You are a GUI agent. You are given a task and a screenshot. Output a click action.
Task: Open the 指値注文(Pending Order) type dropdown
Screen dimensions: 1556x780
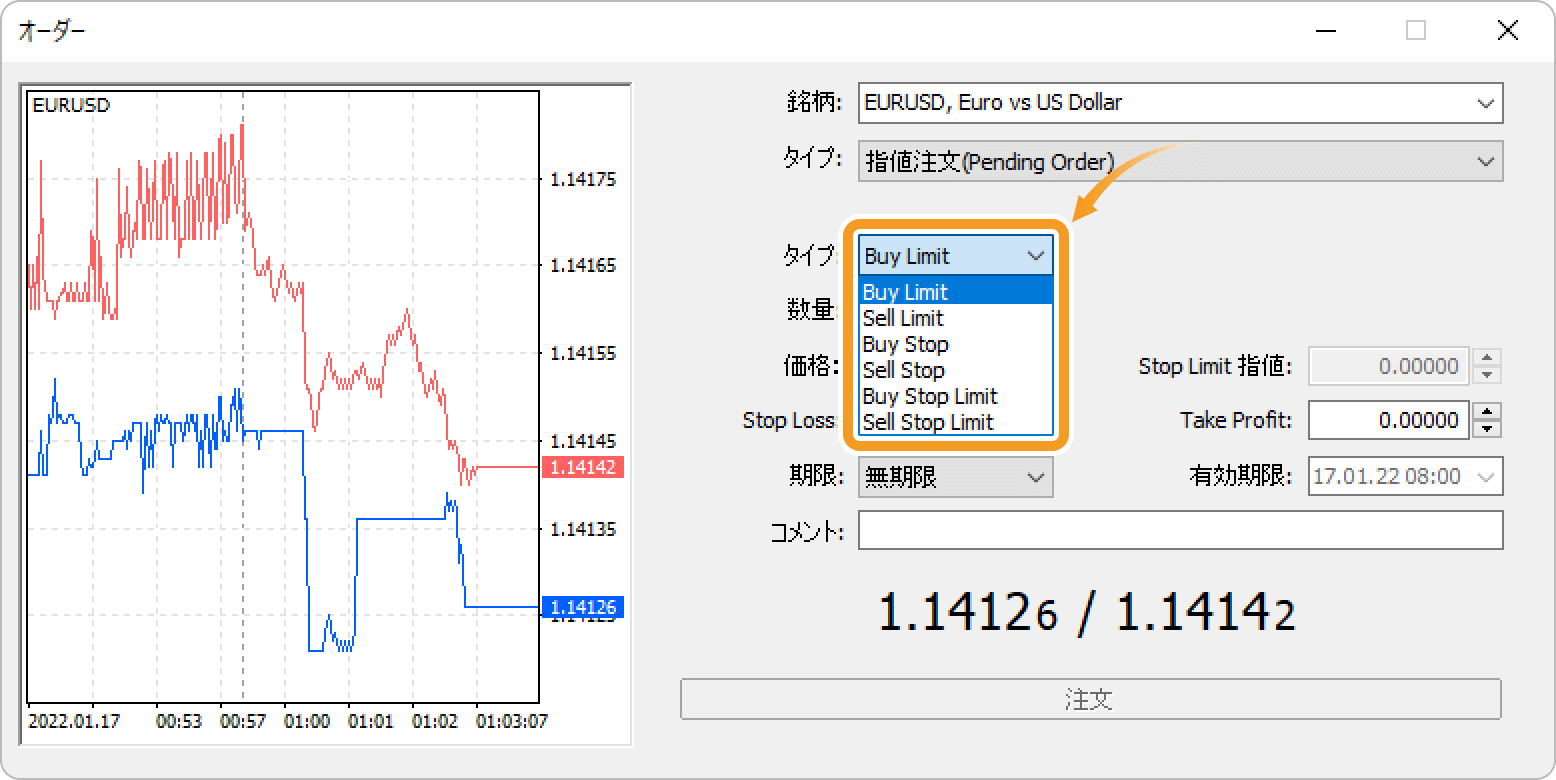(1180, 161)
